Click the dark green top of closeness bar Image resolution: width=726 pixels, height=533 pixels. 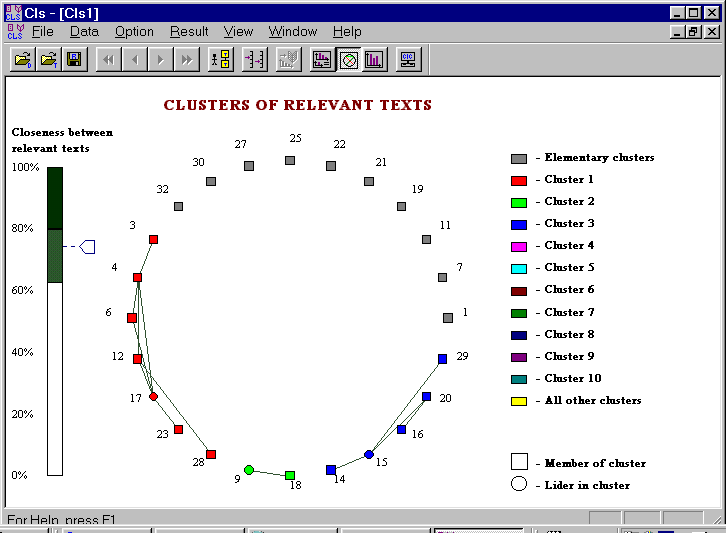tap(55, 198)
